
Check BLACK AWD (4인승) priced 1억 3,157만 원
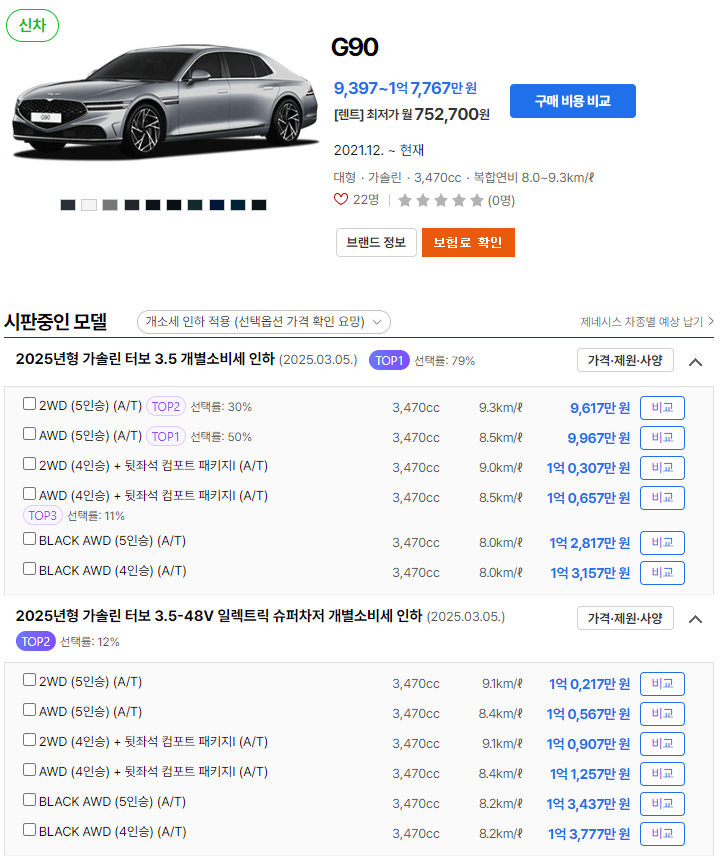(30, 569)
